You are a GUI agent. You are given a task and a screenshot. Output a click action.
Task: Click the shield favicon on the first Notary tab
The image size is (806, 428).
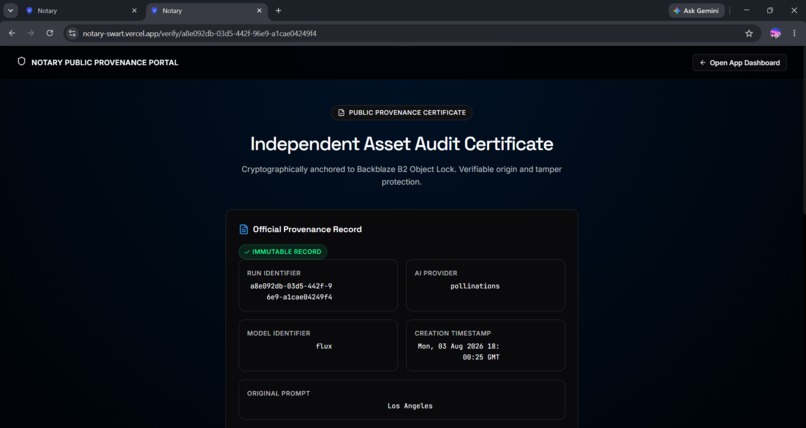pyautogui.click(x=29, y=11)
